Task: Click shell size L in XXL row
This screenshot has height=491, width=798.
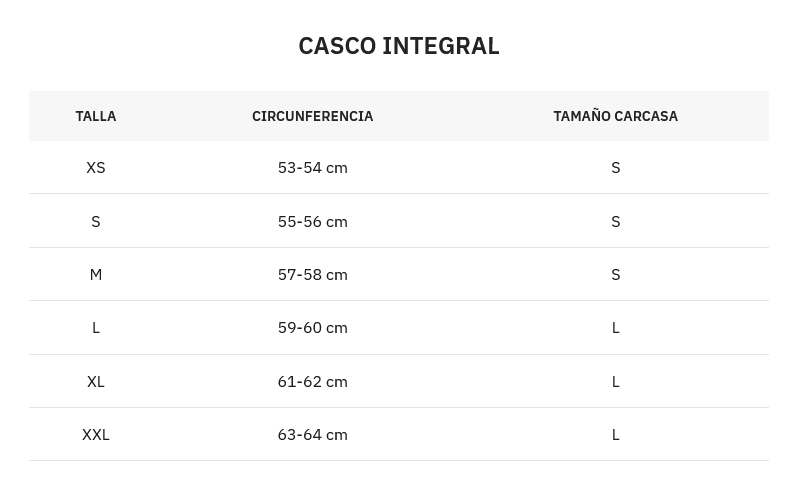Action: pos(615,434)
